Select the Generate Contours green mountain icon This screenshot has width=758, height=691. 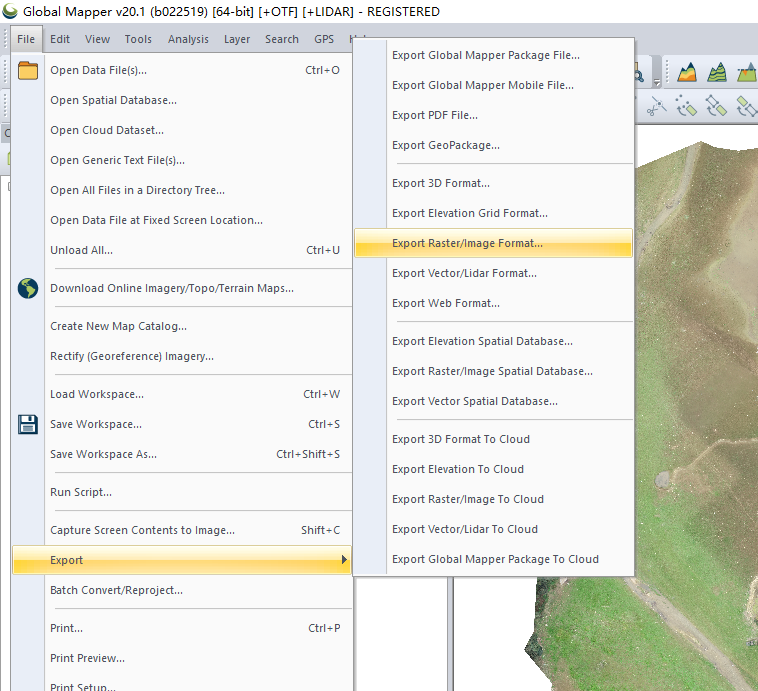point(716,73)
